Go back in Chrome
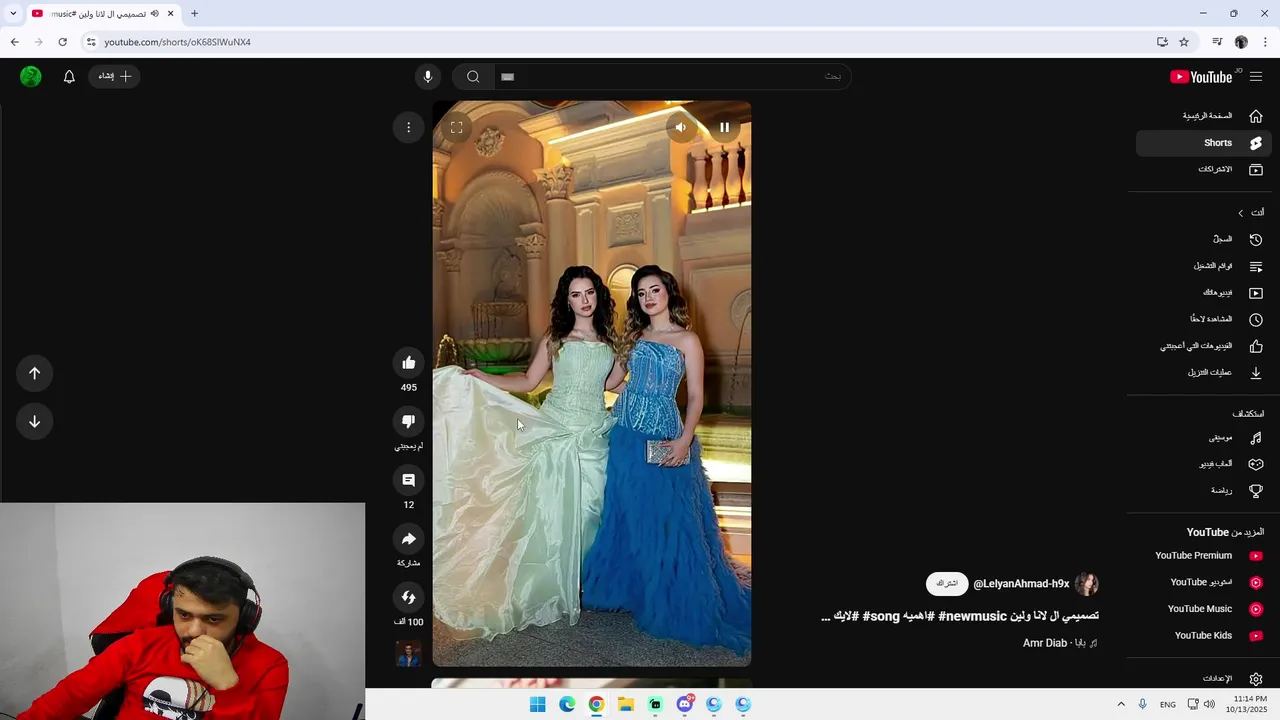The width and height of the screenshot is (1280, 720). (14, 42)
